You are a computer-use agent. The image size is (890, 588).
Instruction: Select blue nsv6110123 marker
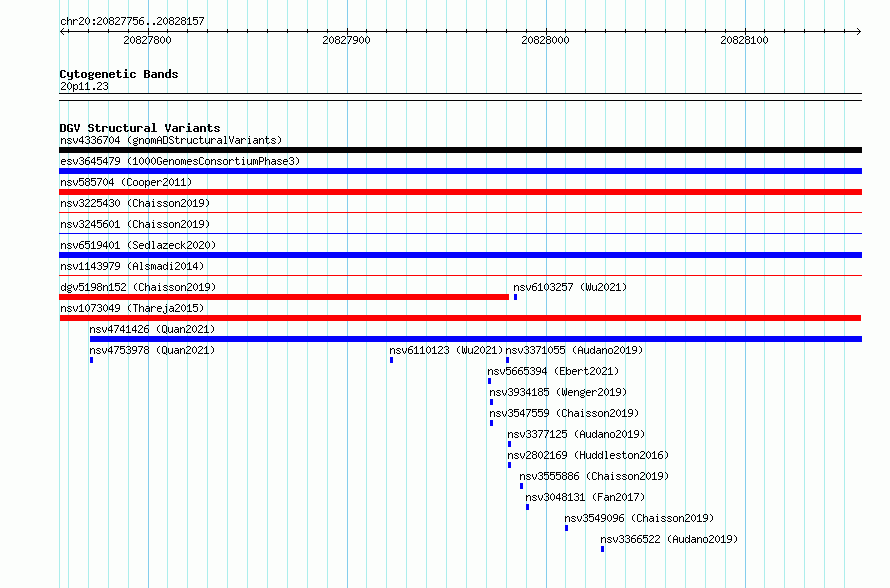[391, 360]
